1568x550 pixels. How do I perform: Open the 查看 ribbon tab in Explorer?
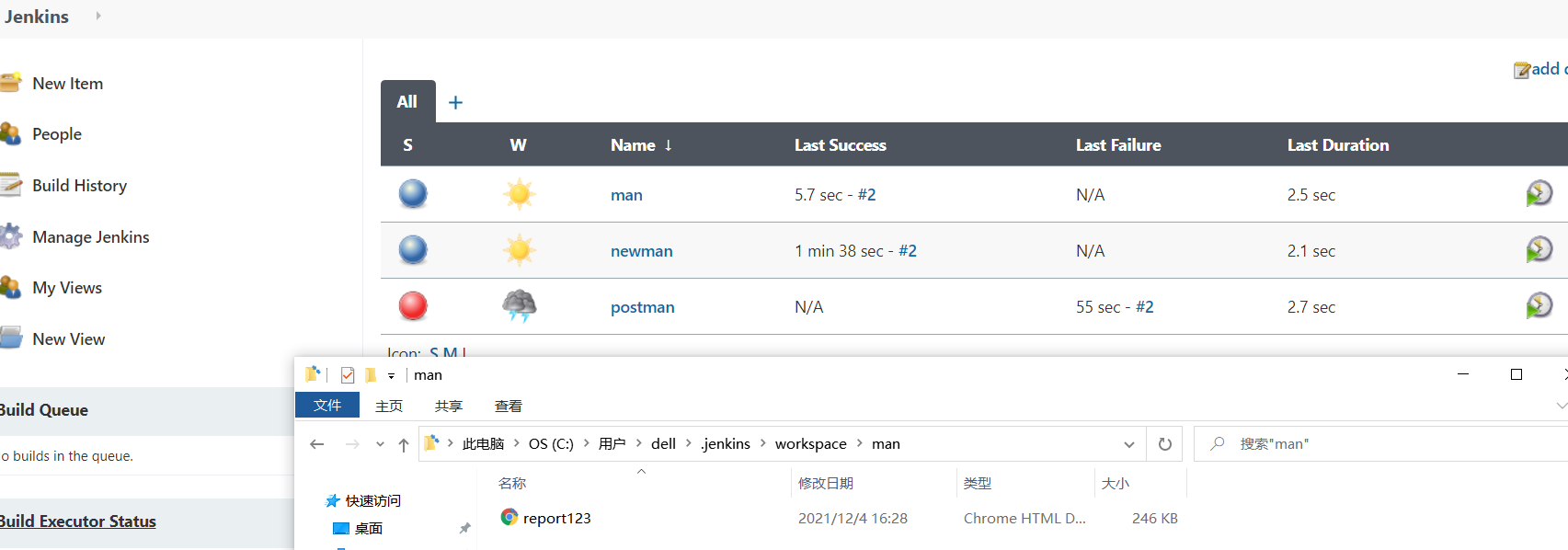click(x=509, y=406)
